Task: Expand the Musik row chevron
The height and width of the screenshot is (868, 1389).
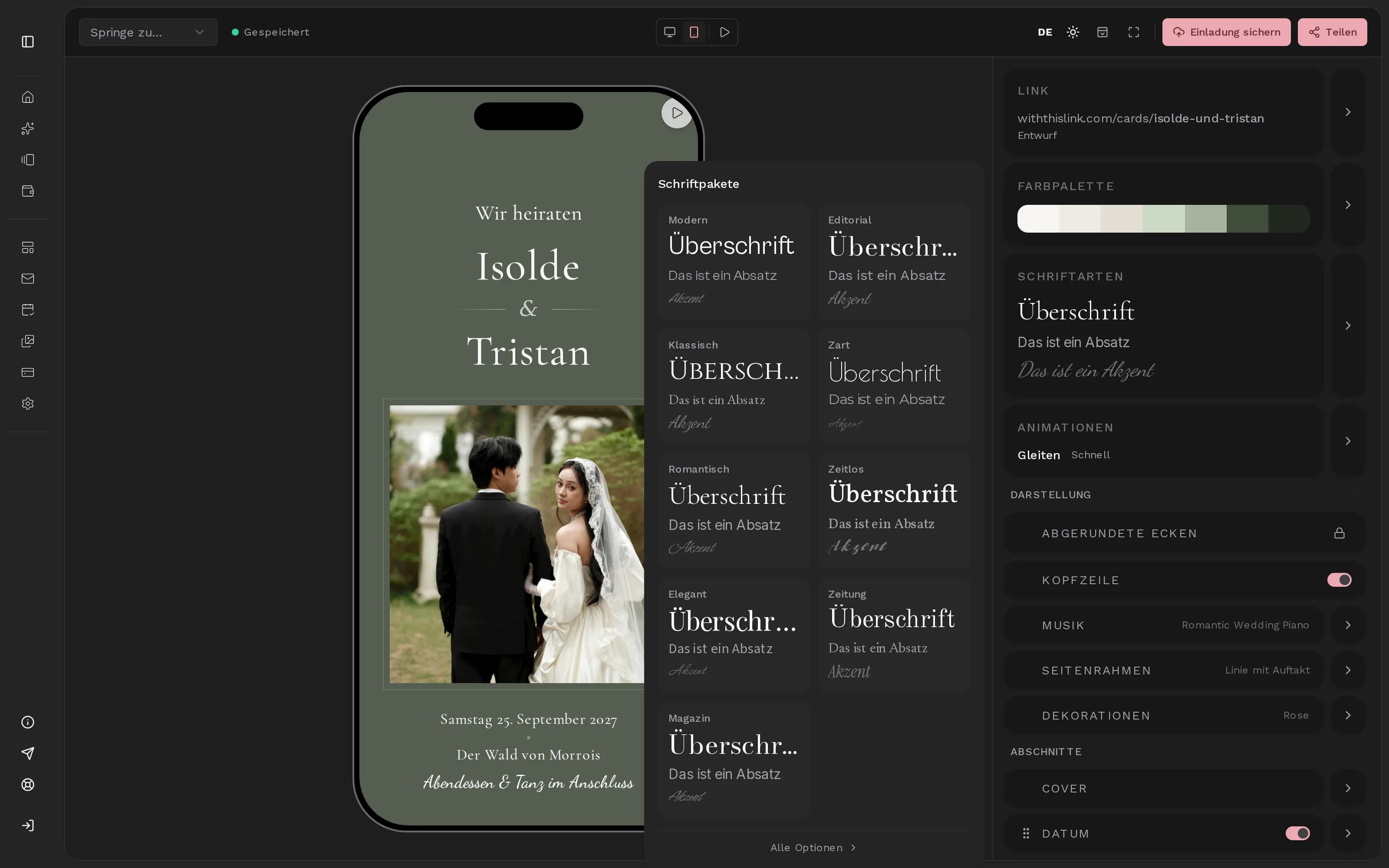Action: pyautogui.click(x=1348, y=625)
